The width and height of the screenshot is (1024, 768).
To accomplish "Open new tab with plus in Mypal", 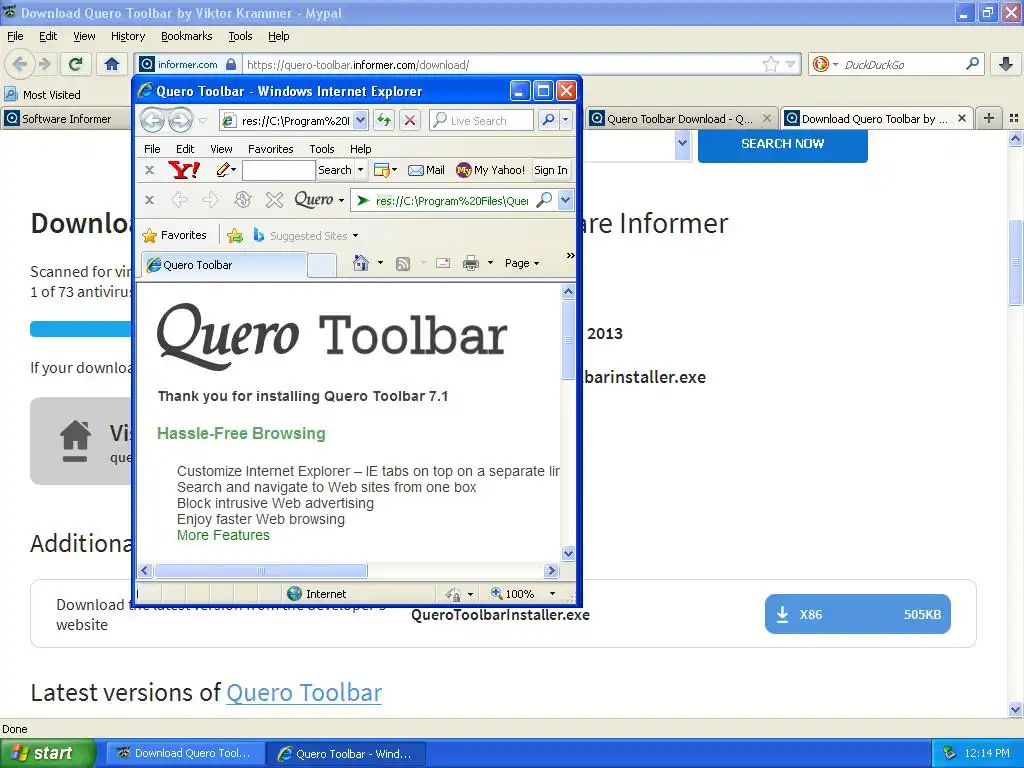I will click(x=989, y=118).
